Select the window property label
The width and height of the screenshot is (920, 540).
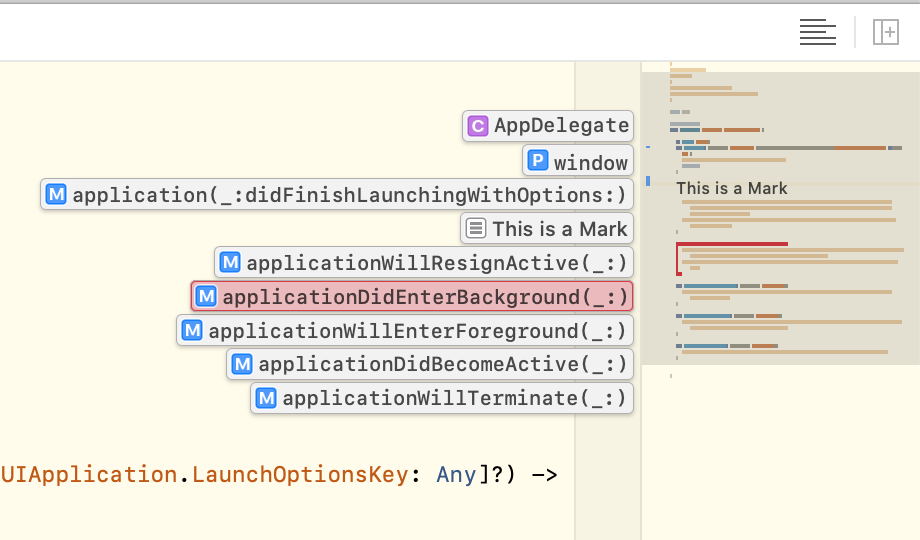pos(578,161)
